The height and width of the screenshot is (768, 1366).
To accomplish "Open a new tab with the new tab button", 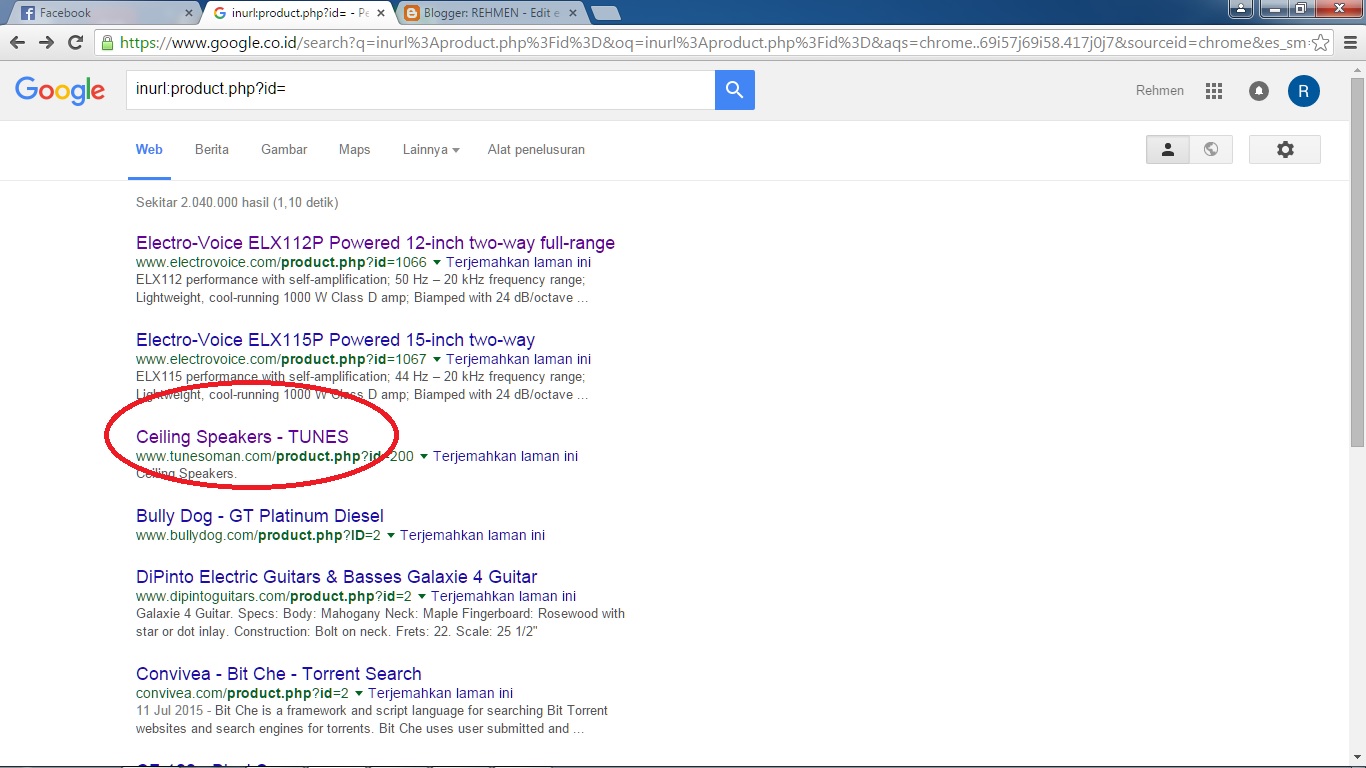I will click(x=606, y=13).
